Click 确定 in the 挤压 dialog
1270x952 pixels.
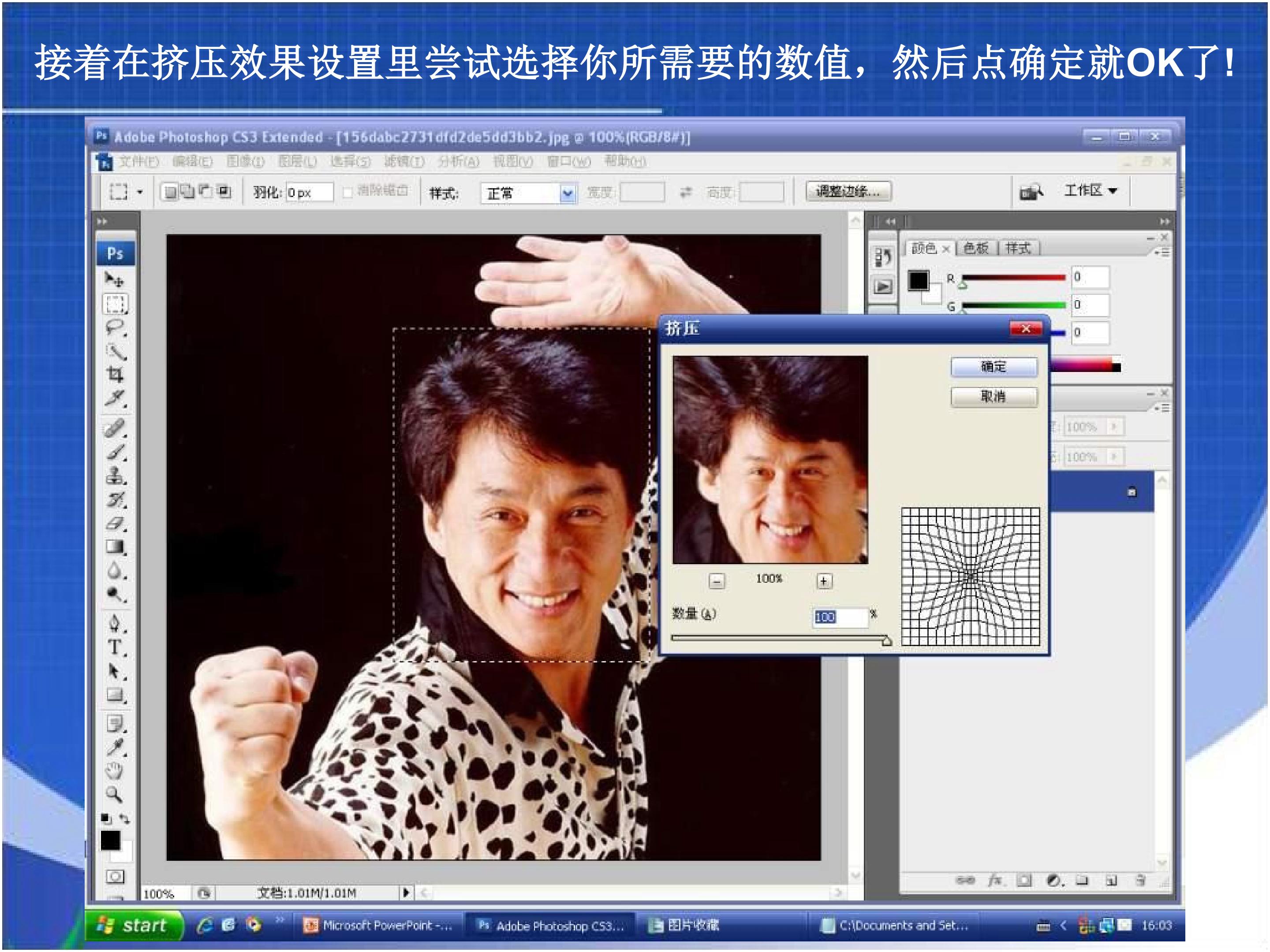click(x=994, y=367)
